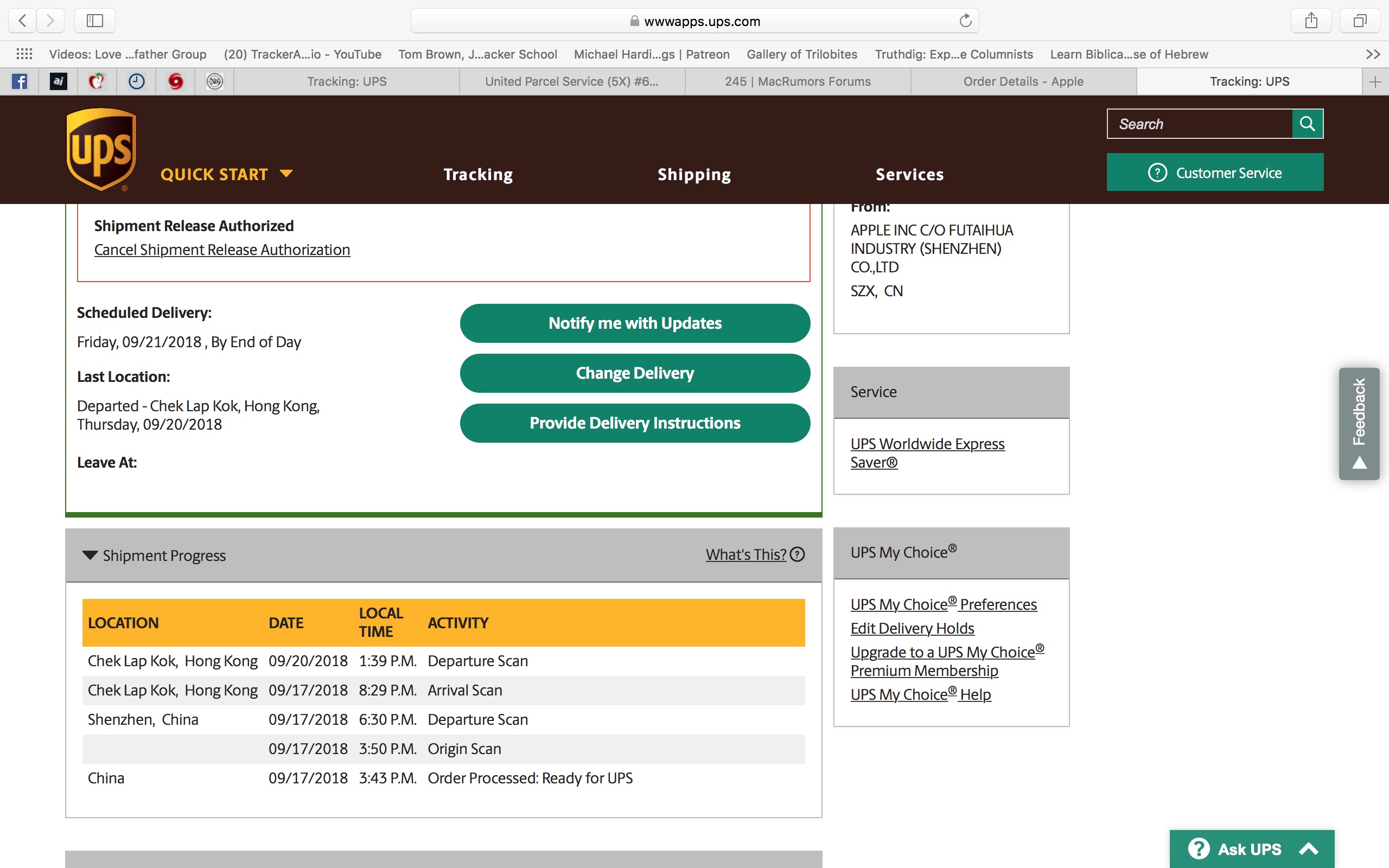This screenshot has height=868, width=1389.
Task: Click Notify me with Updates
Action: click(635, 323)
